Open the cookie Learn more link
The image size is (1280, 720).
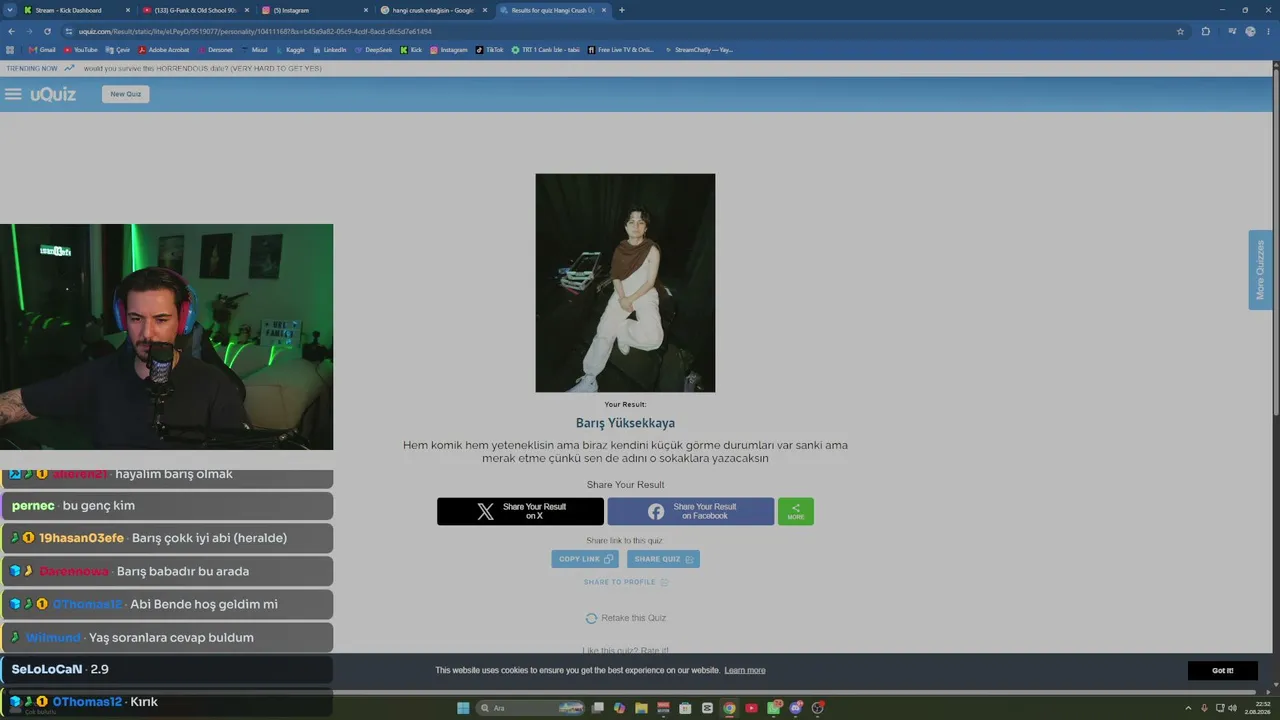[745, 670]
